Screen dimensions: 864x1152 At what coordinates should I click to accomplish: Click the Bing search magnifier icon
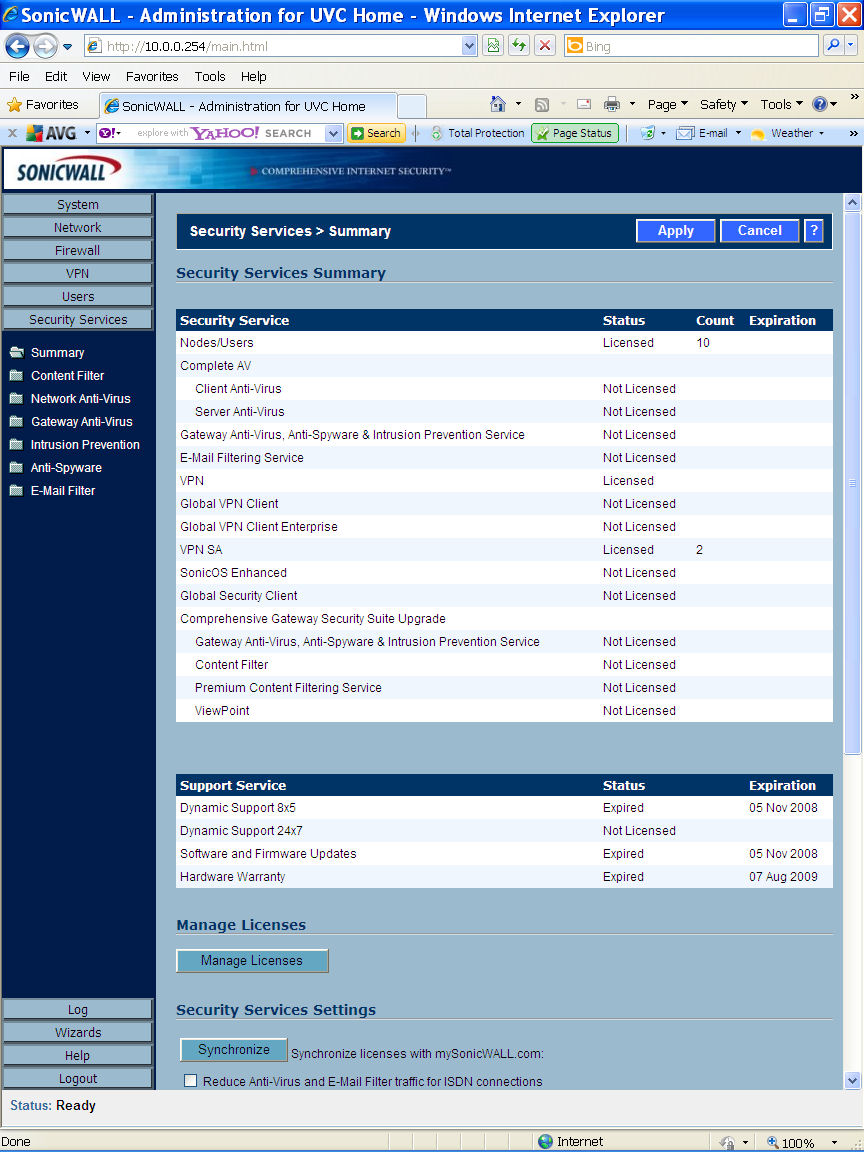coord(833,46)
